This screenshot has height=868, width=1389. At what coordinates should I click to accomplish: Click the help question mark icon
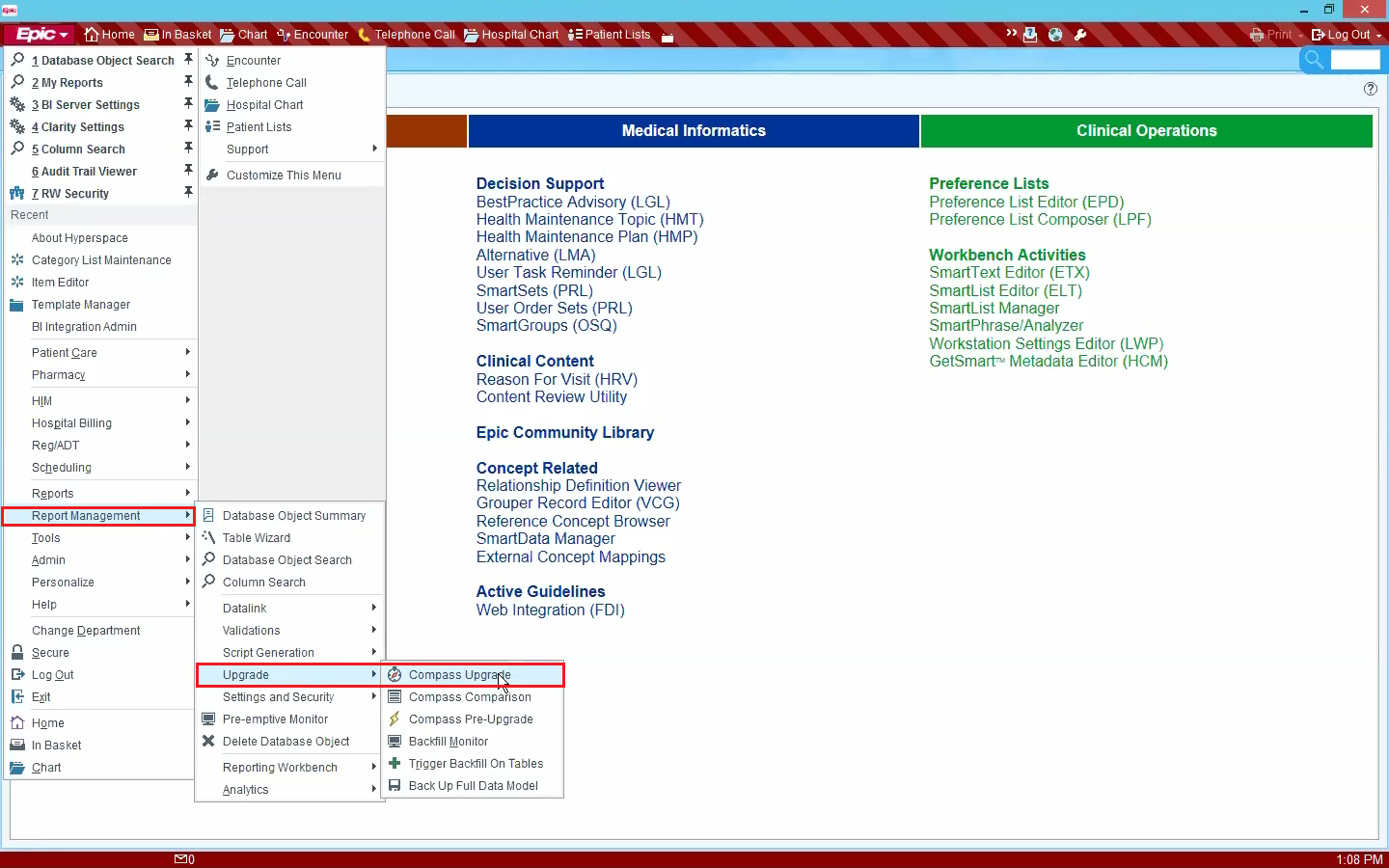tap(1371, 89)
